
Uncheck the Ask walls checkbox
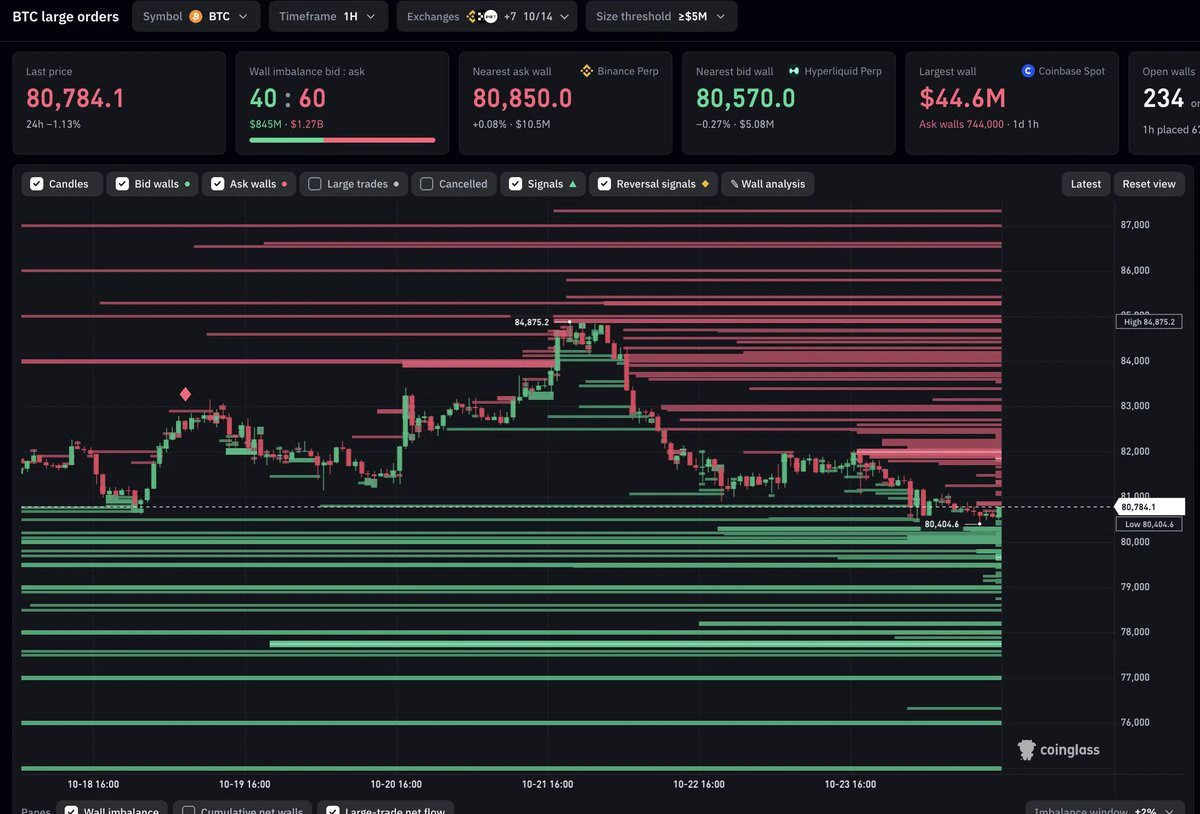[217, 184]
